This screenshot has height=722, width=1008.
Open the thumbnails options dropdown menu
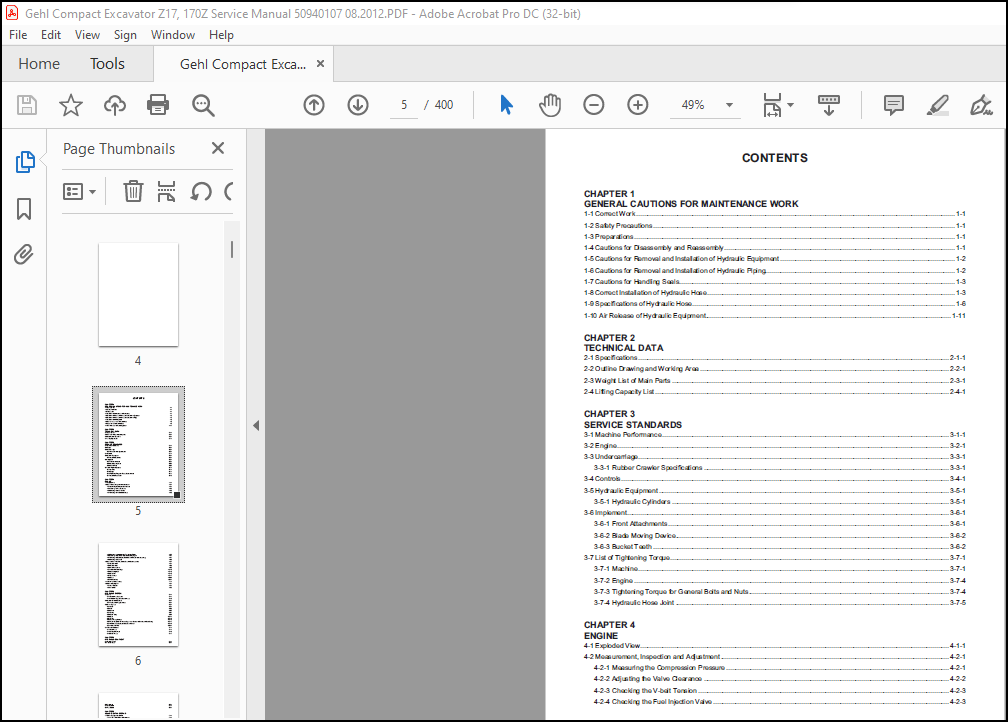tap(79, 192)
